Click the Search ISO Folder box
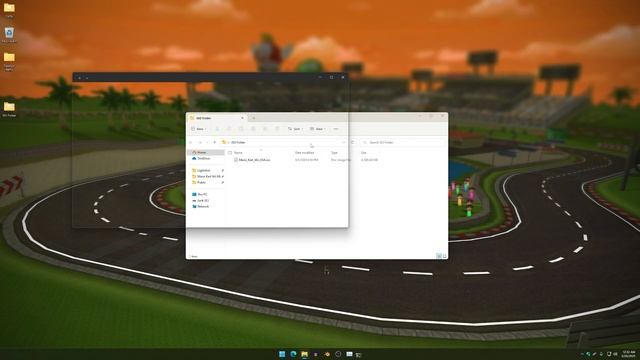 point(402,142)
